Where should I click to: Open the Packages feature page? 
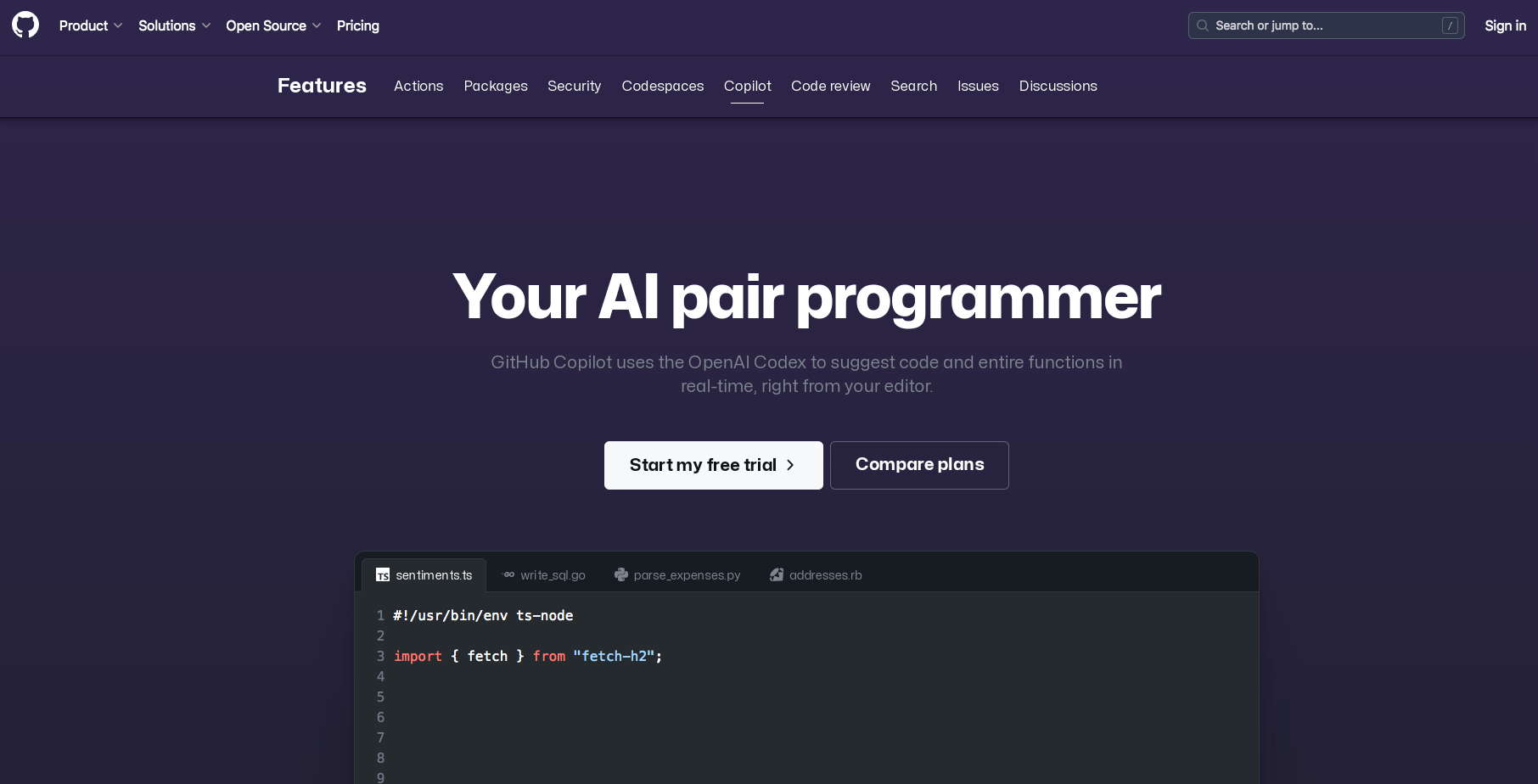496,86
